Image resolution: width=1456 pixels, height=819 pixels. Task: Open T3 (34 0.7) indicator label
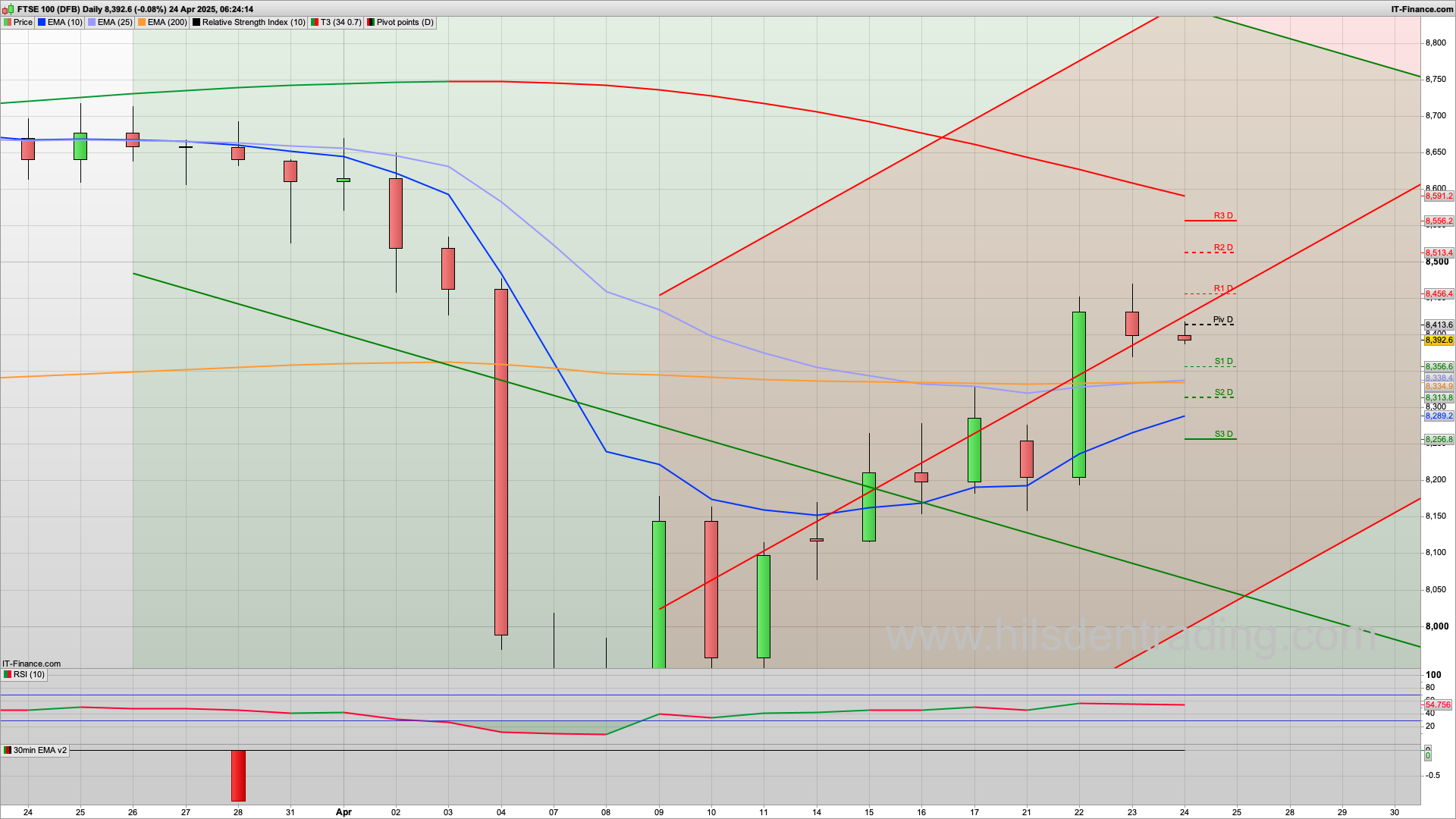point(340,23)
